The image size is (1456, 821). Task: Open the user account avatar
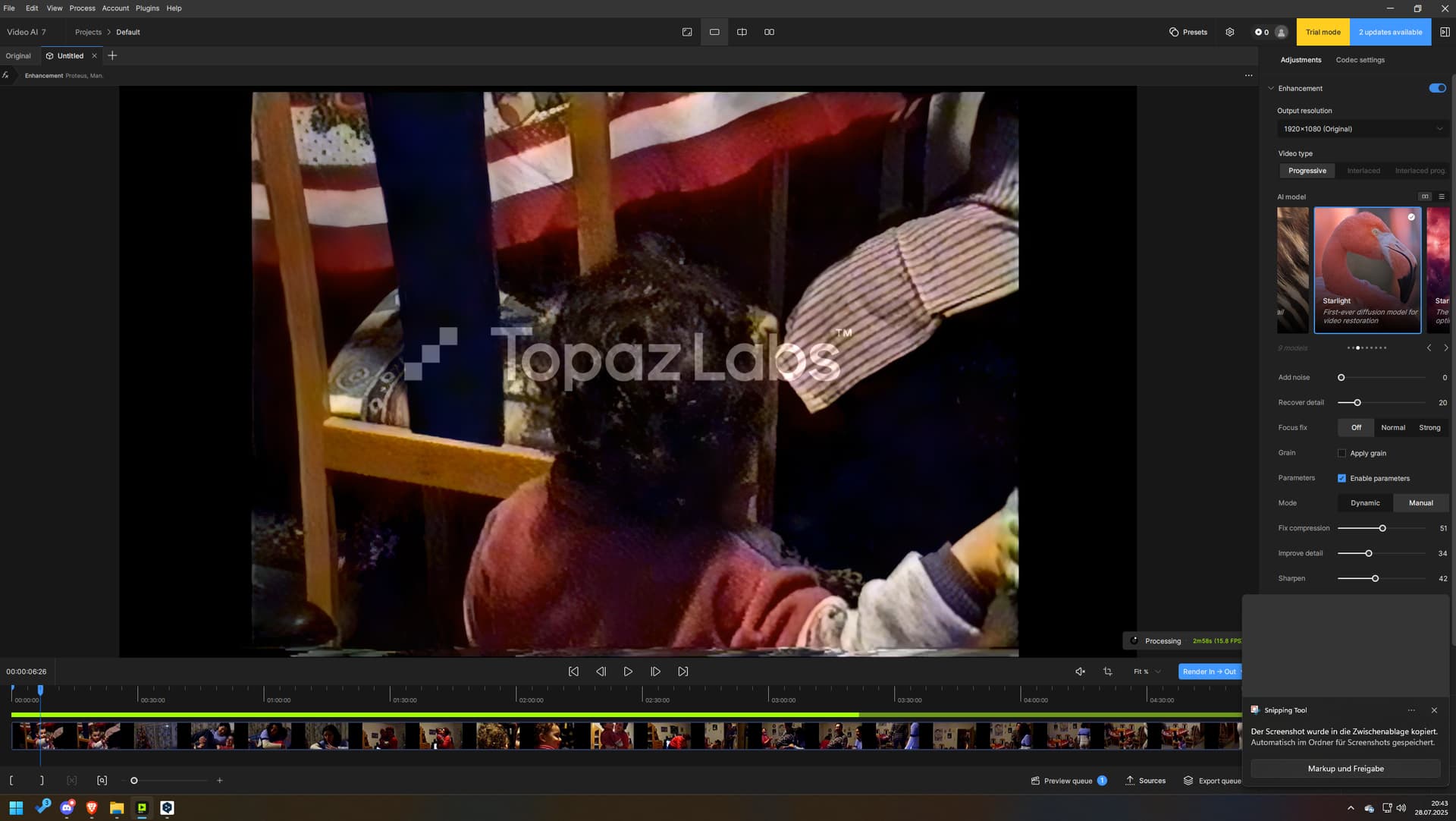[x=1281, y=32]
